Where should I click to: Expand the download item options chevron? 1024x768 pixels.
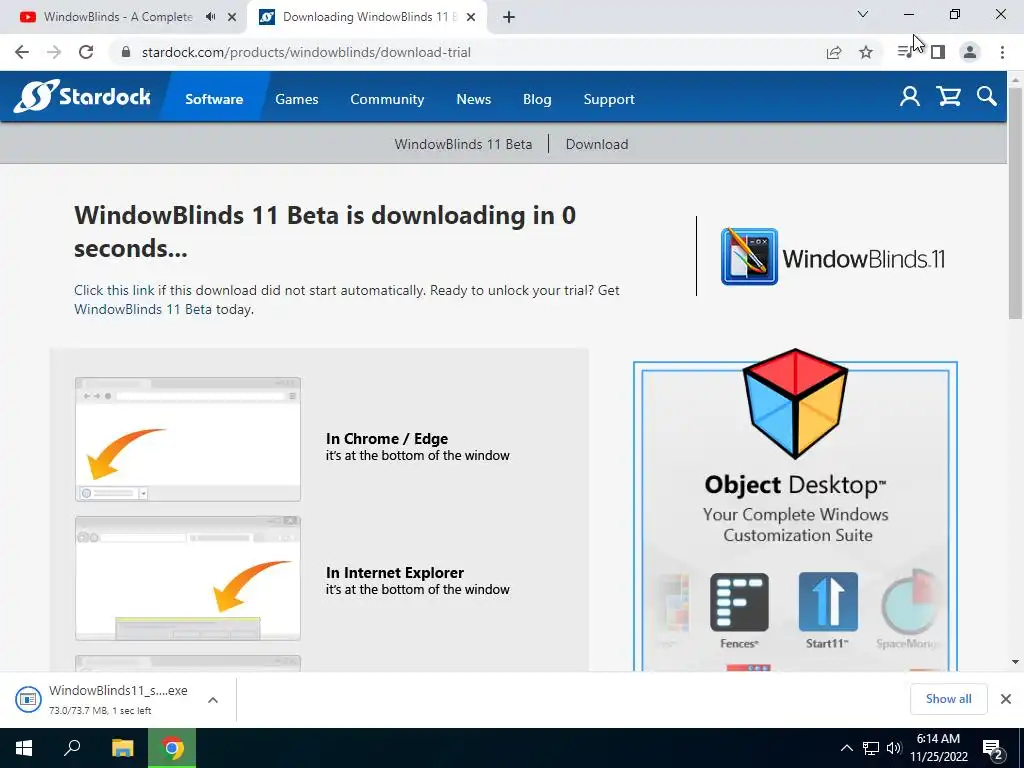click(x=213, y=700)
